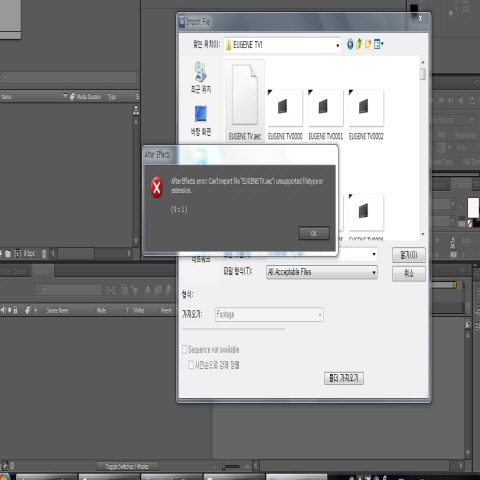Toggle the Live Update timeline switch
The image size is (480, 480).
pyautogui.click(x=124, y=290)
